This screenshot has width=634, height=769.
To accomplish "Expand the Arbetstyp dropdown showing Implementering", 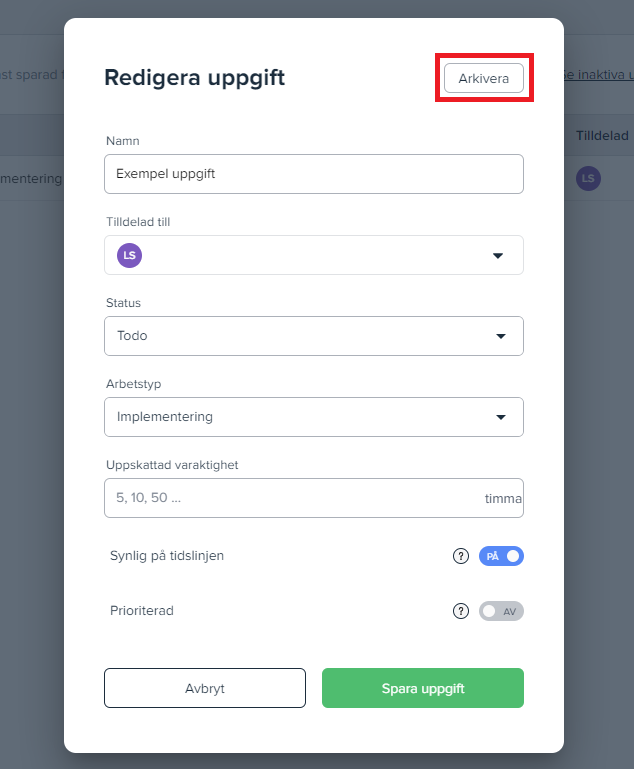I will [x=313, y=417].
